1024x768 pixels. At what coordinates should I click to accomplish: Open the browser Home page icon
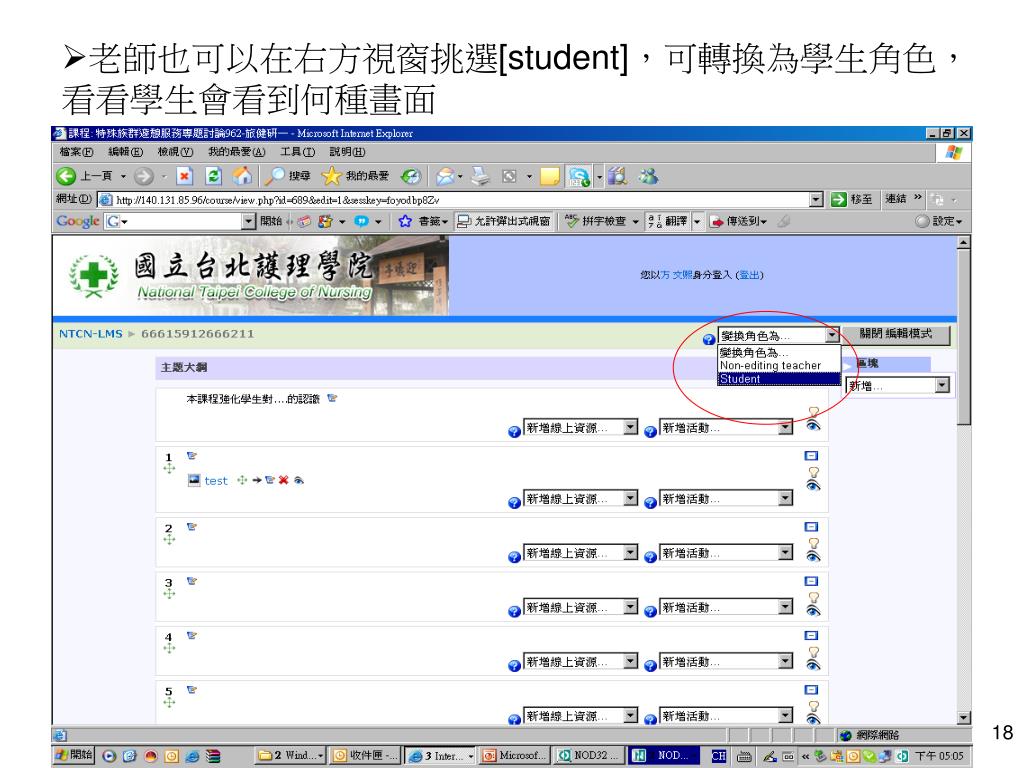pos(242,176)
